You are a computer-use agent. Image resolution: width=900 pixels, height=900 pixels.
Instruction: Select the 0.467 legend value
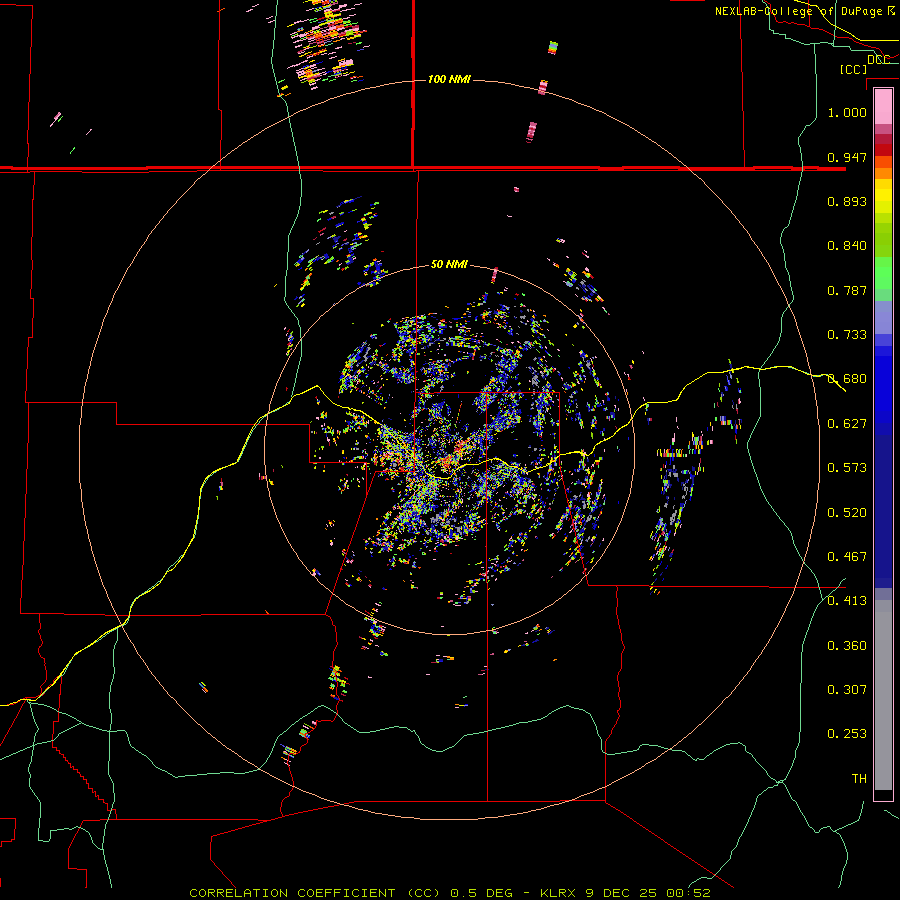coord(847,557)
